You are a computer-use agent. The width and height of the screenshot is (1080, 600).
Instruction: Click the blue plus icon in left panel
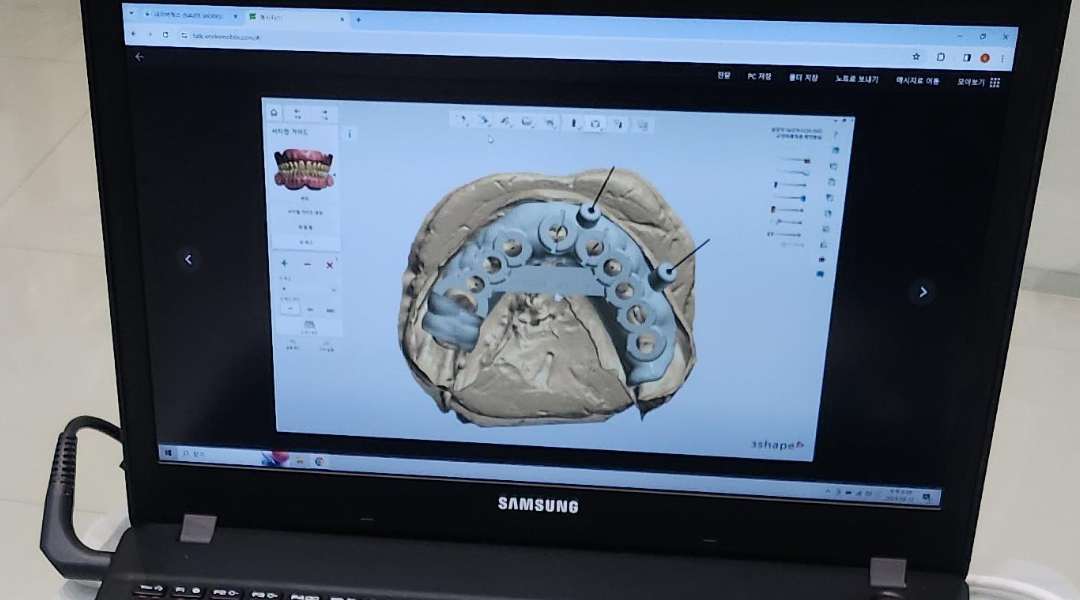[x=284, y=264]
